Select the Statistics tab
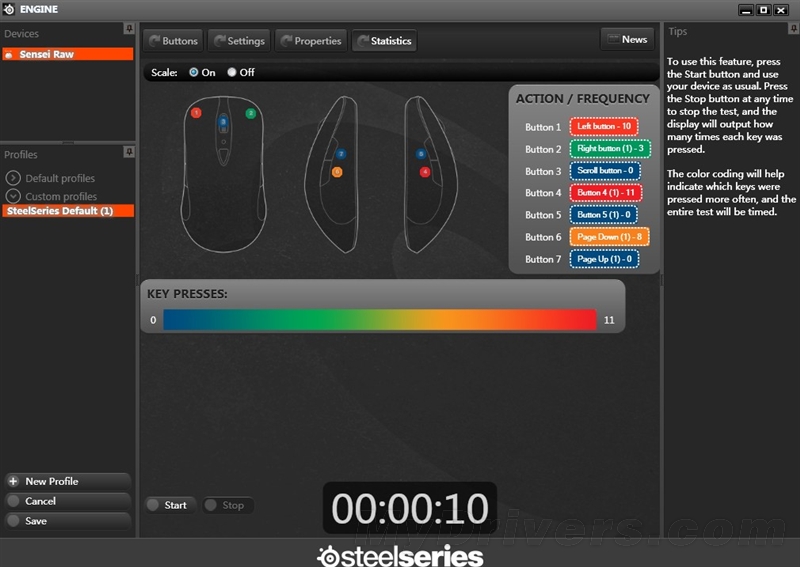 click(x=385, y=41)
